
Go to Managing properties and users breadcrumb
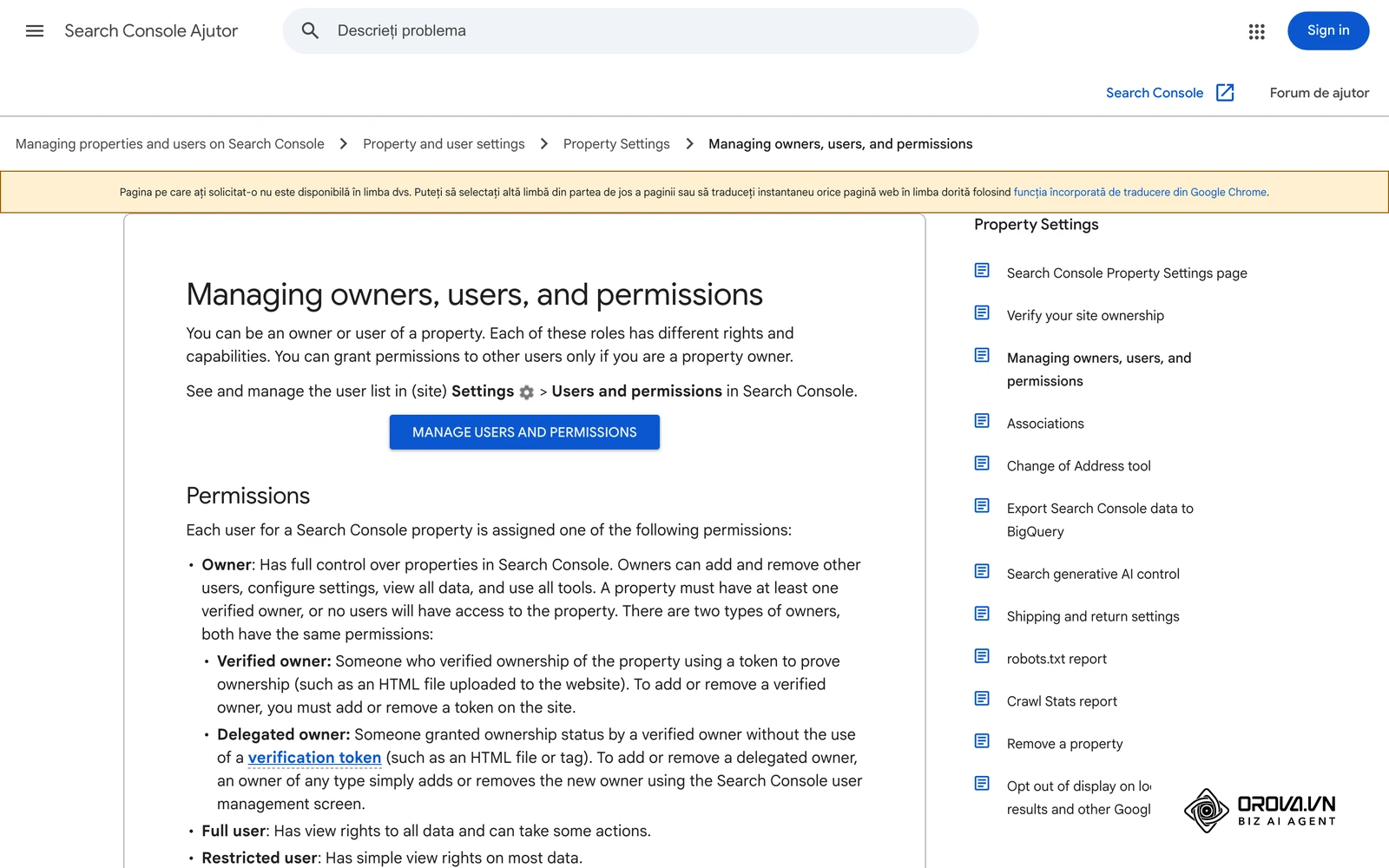(170, 144)
